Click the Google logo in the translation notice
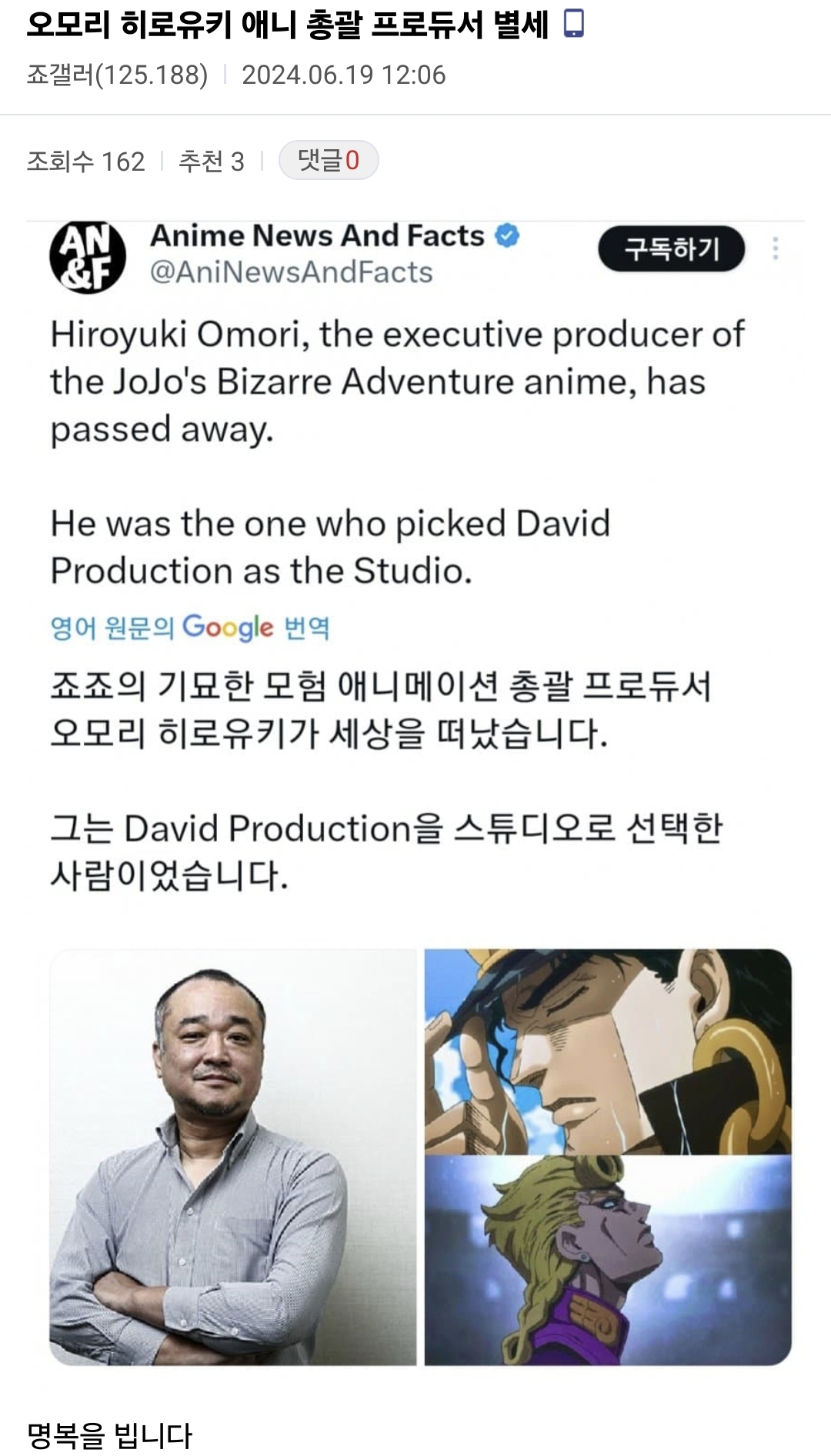 (228, 628)
